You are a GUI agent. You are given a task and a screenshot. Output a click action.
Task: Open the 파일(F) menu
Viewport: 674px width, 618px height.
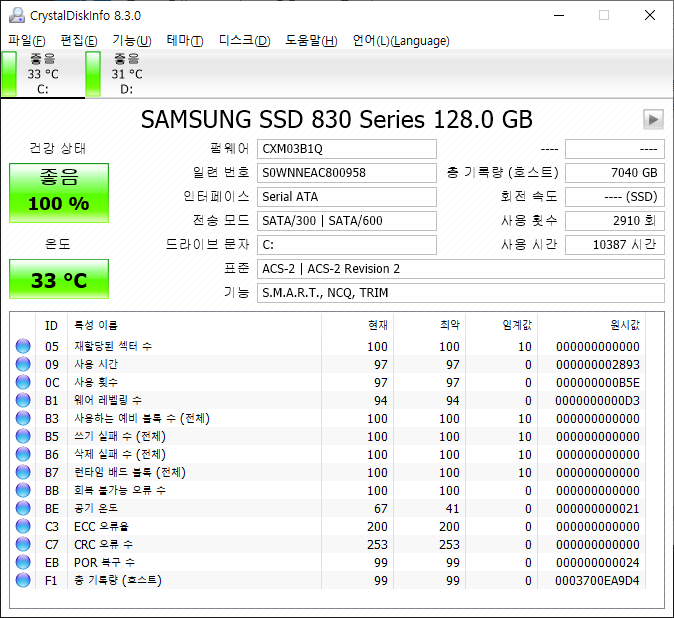27,41
